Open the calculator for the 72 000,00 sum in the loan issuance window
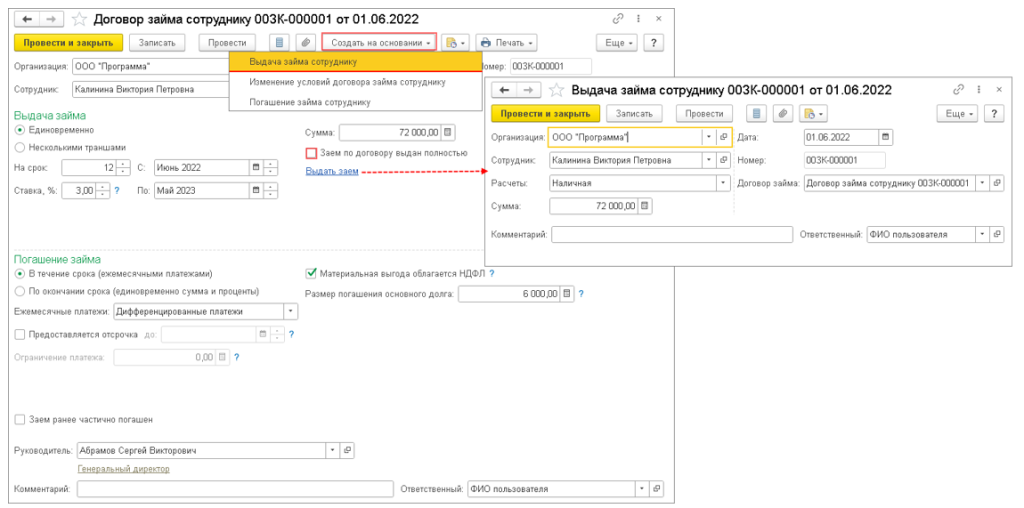 point(644,206)
